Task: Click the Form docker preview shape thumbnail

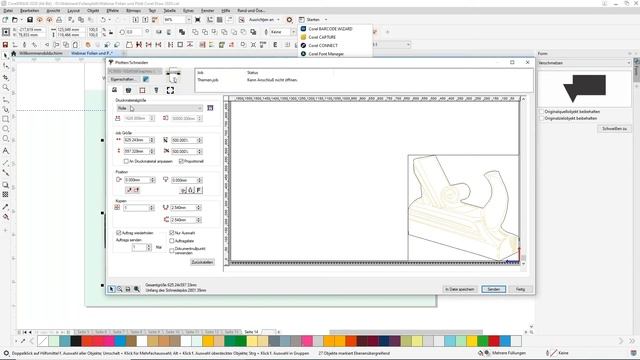Action: 584,88
